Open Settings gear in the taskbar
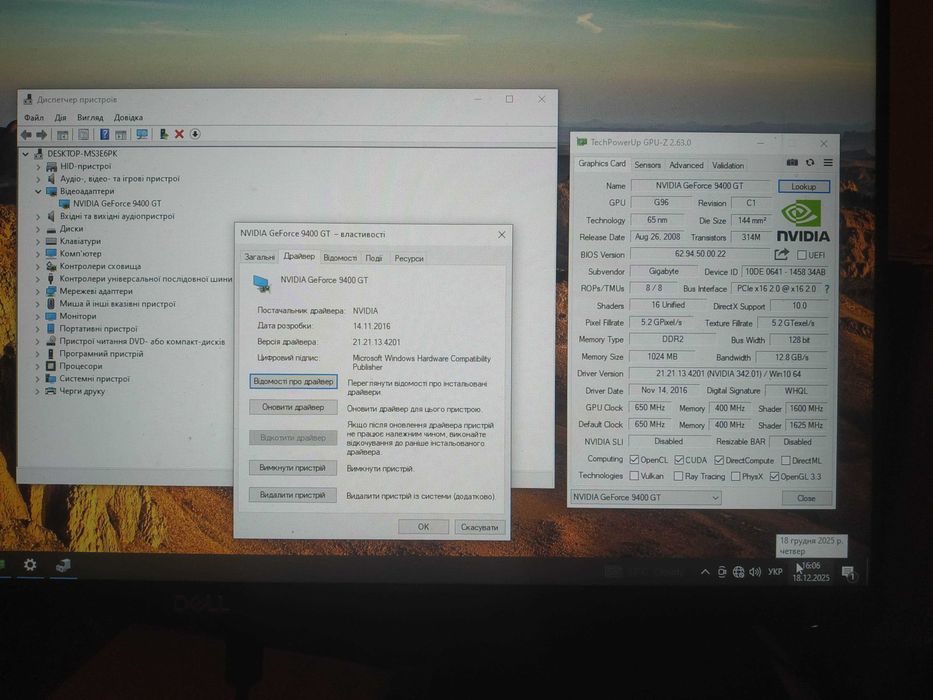The width and height of the screenshot is (933, 700). (x=30, y=564)
